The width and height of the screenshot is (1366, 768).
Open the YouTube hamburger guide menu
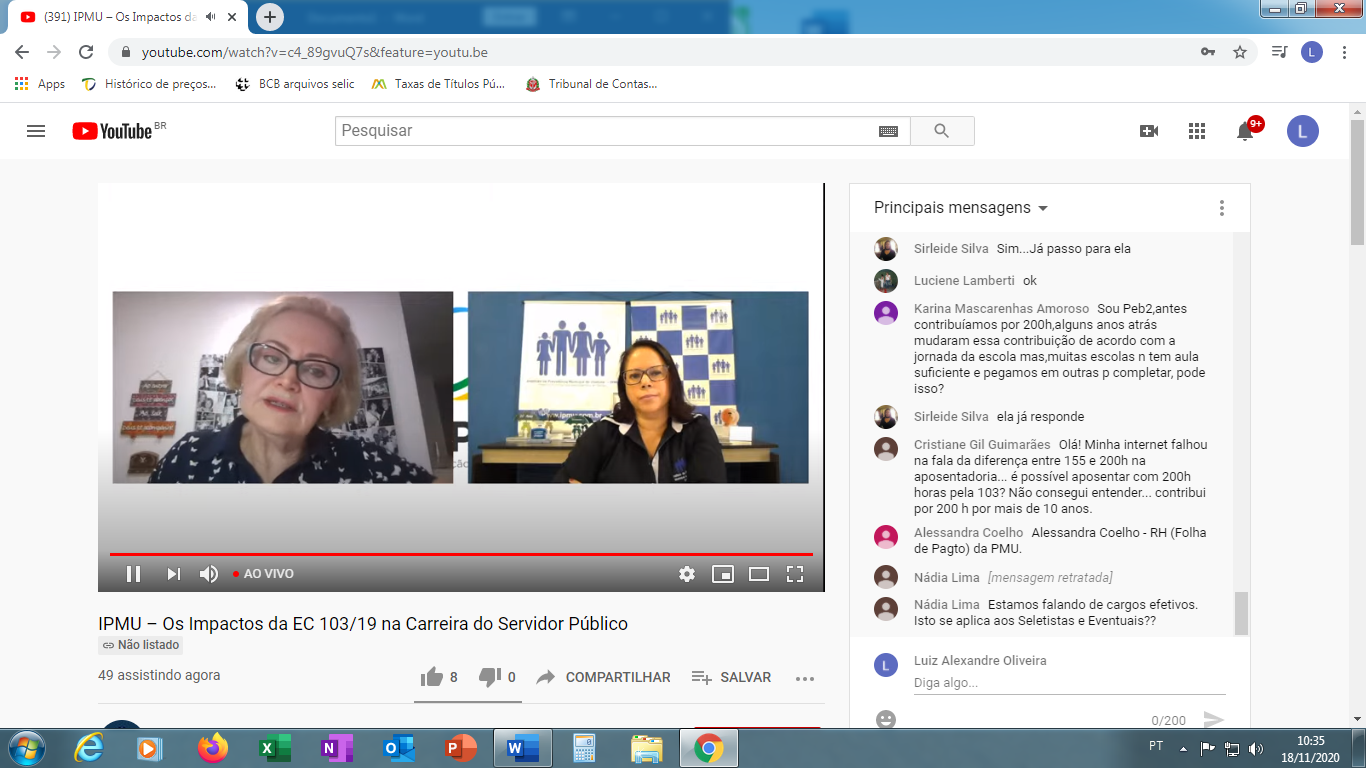[36, 131]
